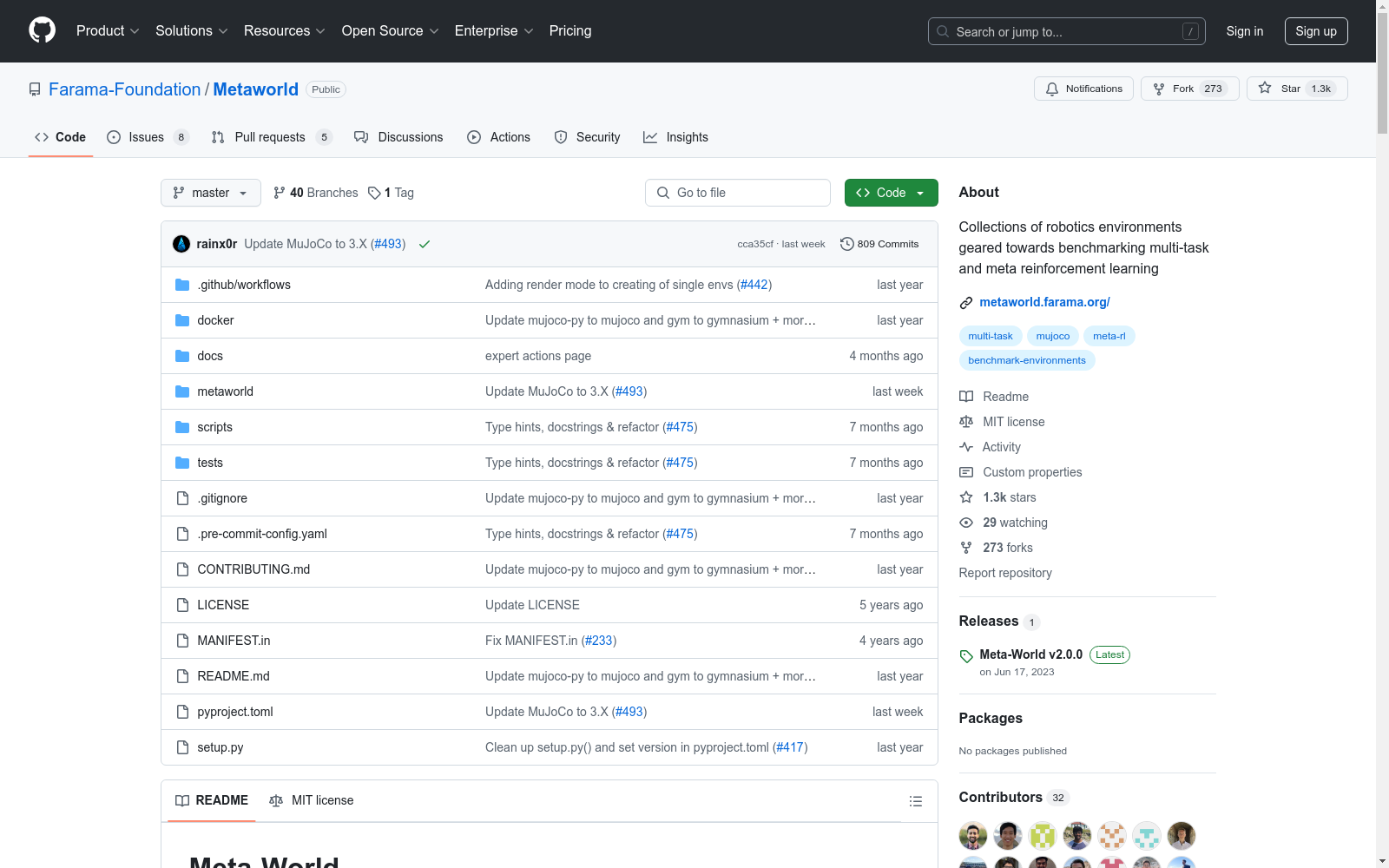Click the notifications bell icon
This screenshot has width=1389, height=868.
tap(1052, 89)
